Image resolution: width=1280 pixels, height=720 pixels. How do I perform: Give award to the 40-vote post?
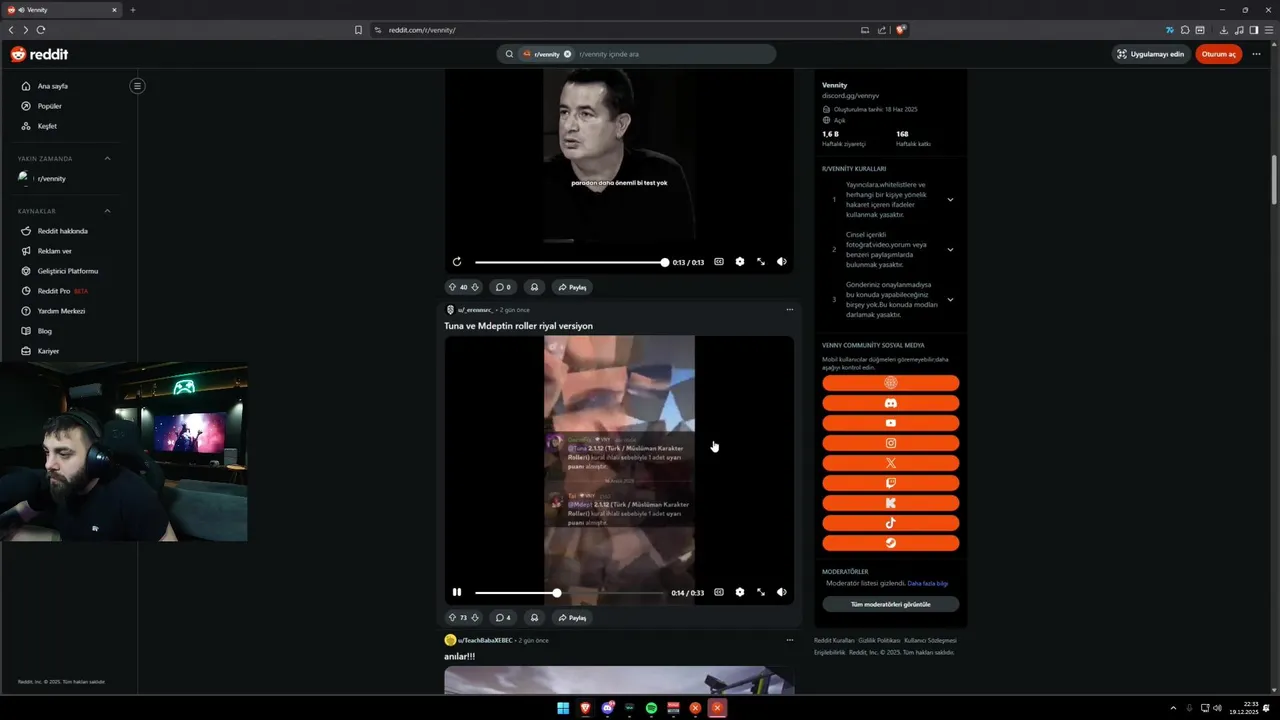coord(534,287)
